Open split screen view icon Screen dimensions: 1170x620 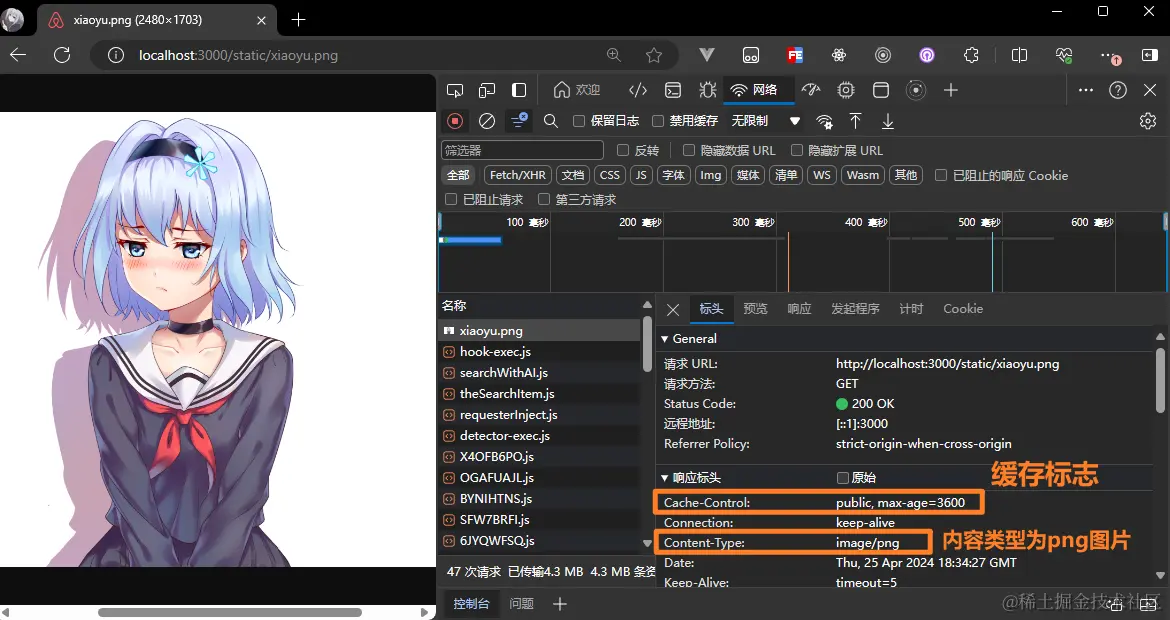[x=1019, y=55]
